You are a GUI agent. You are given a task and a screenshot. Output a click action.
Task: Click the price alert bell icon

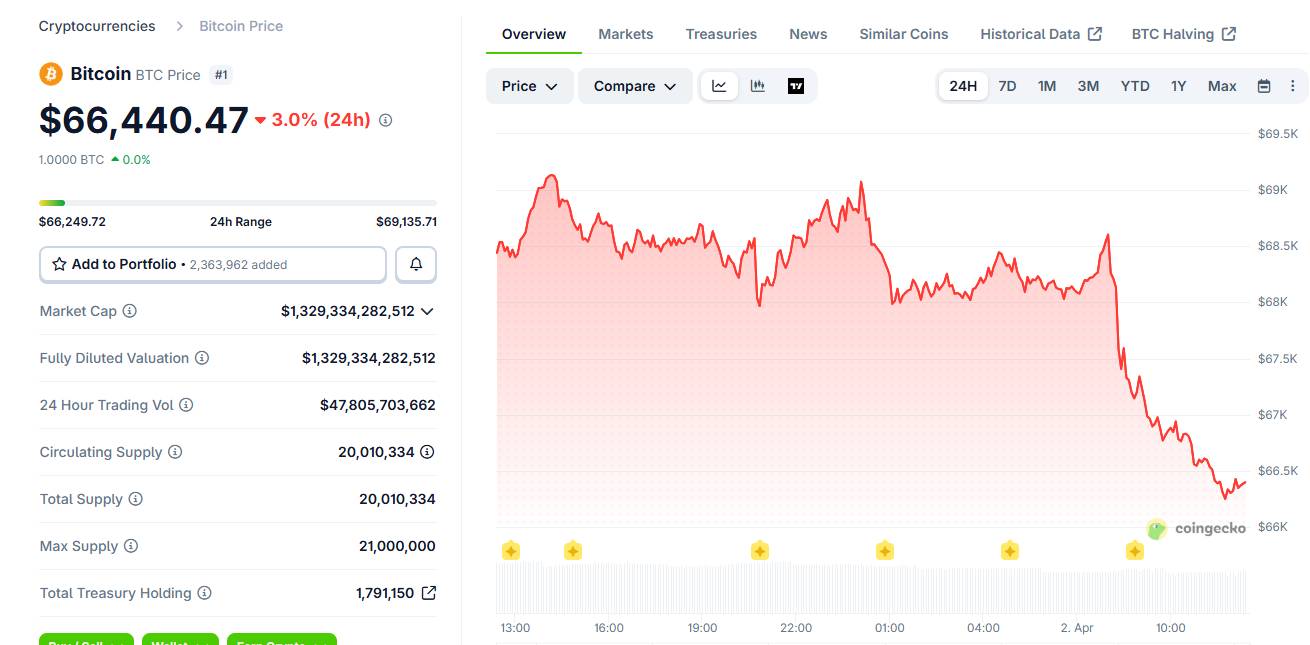click(x=416, y=264)
